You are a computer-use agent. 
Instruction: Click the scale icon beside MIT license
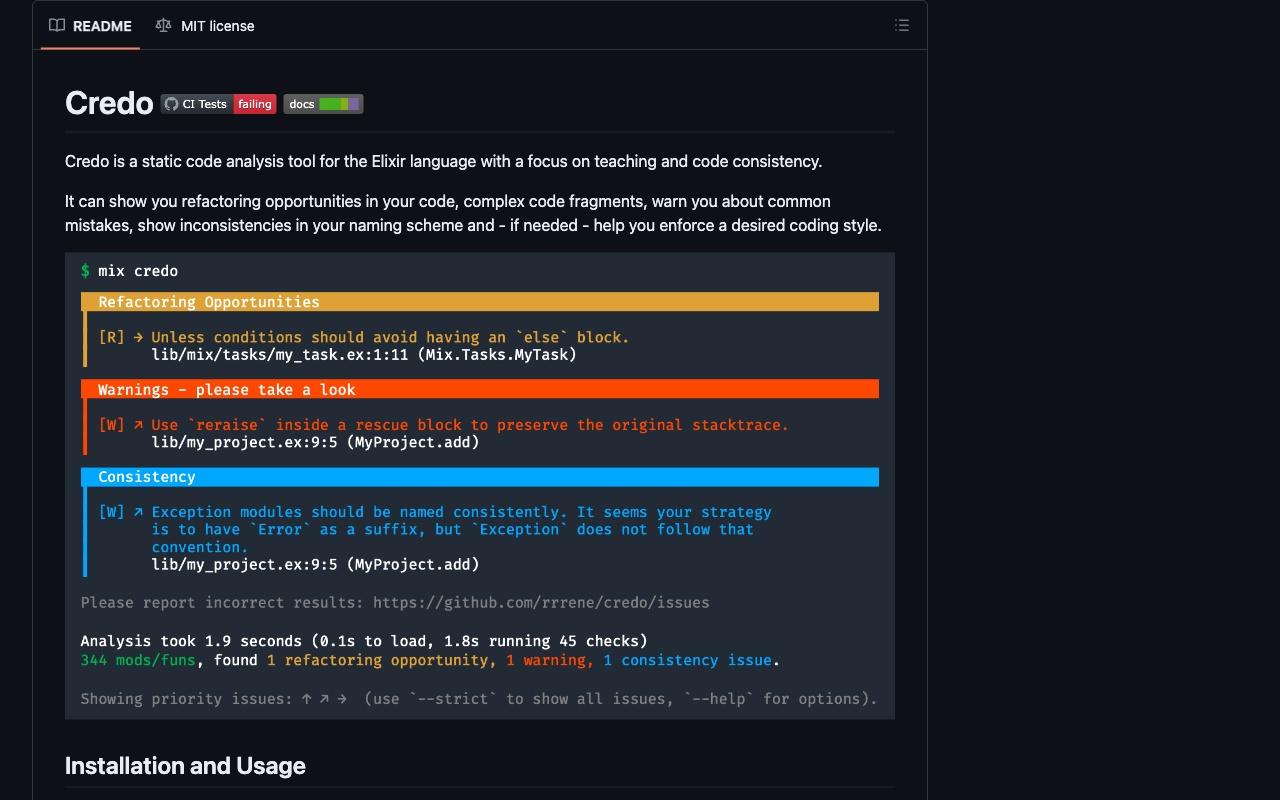click(163, 26)
